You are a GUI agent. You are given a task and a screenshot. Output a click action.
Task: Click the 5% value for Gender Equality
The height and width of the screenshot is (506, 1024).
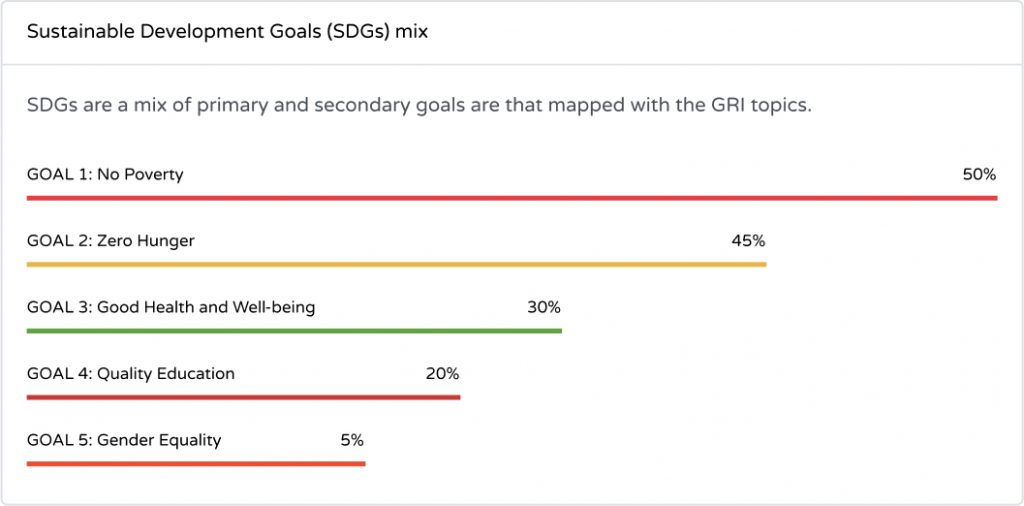[352, 441]
